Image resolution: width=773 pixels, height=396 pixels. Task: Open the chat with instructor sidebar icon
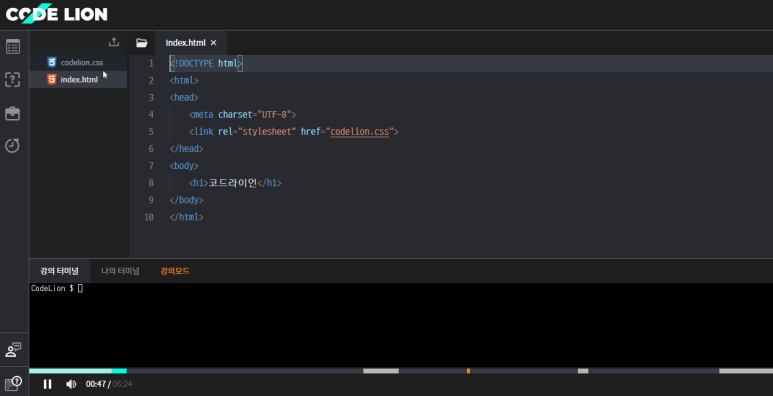tap(13, 350)
